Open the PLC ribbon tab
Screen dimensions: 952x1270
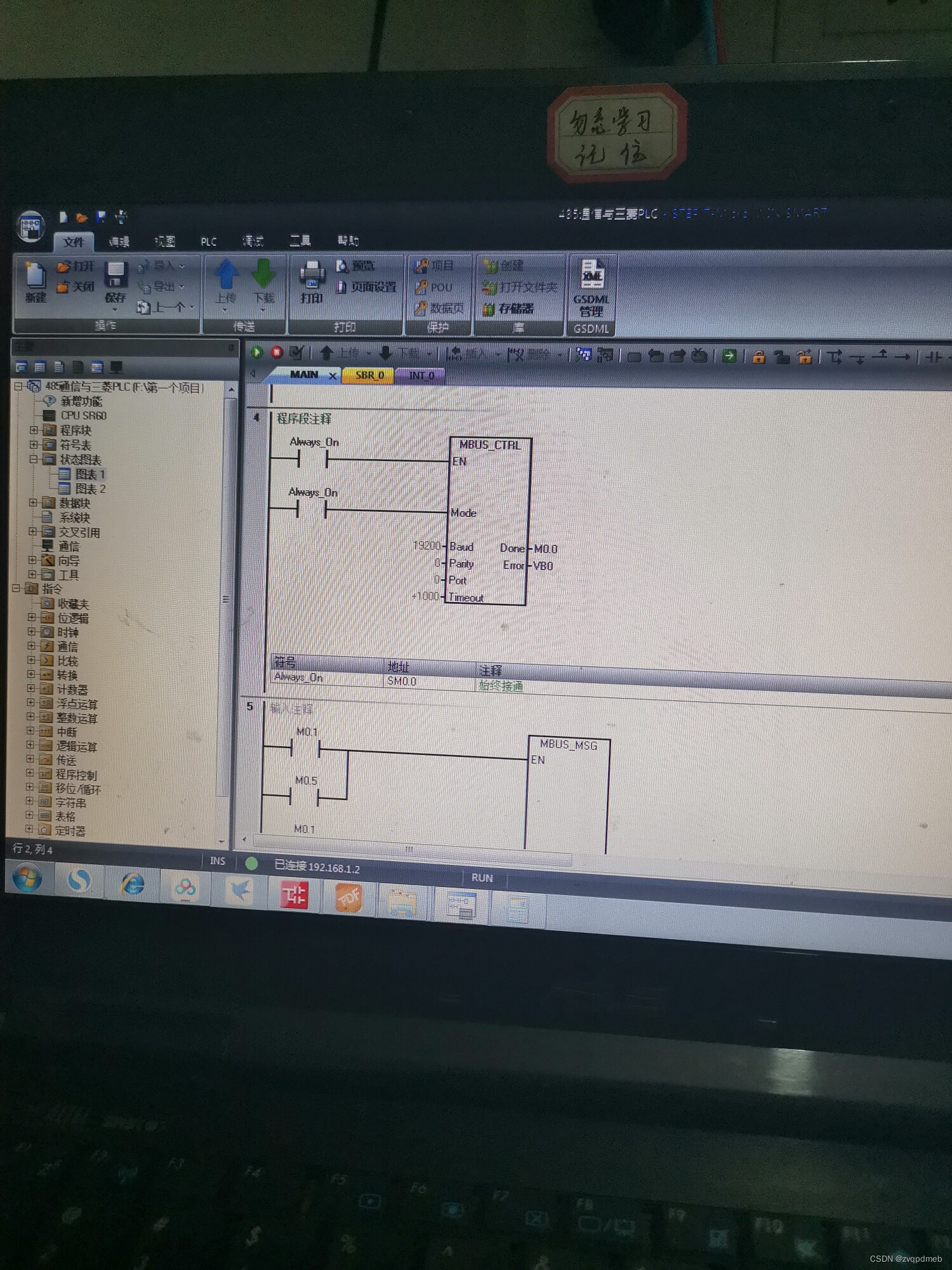click(x=209, y=241)
